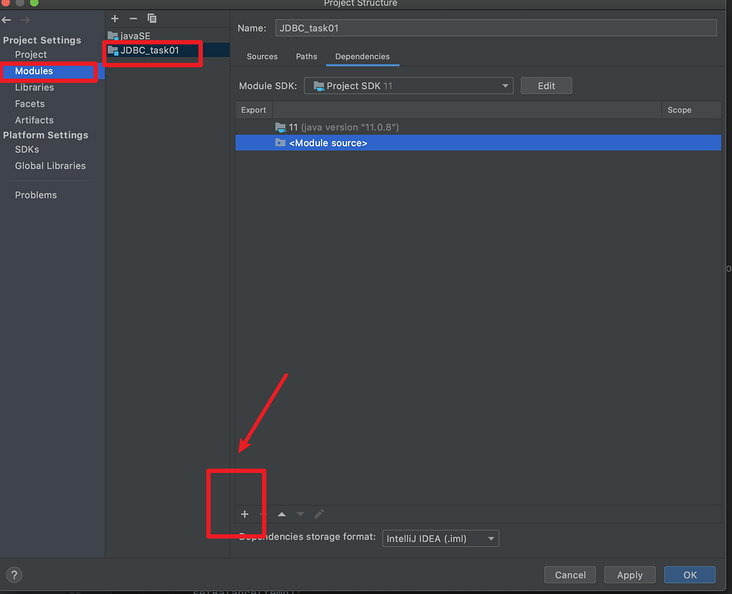Click the Cancel button
The width and height of the screenshot is (732, 594).
pyautogui.click(x=570, y=575)
